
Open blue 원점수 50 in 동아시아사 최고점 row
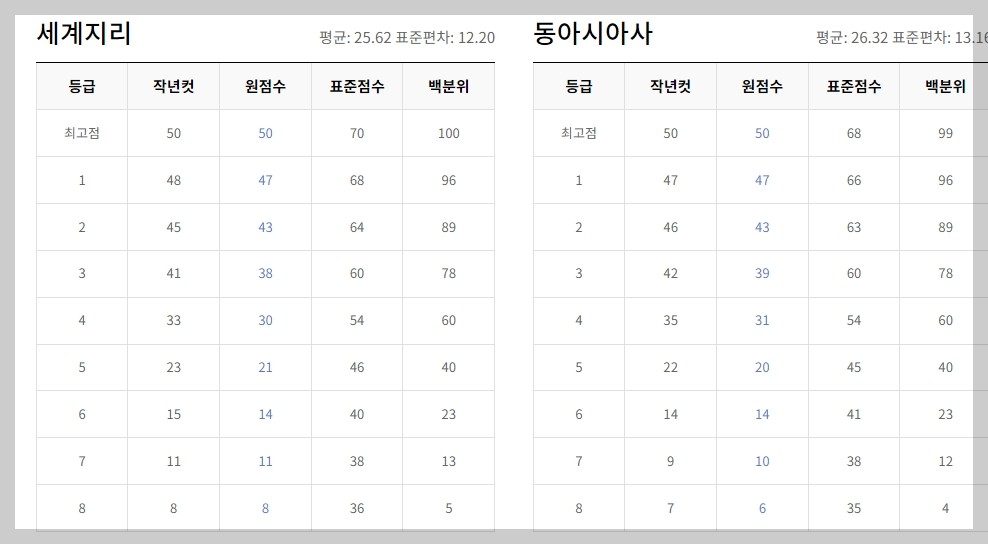[762, 134]
